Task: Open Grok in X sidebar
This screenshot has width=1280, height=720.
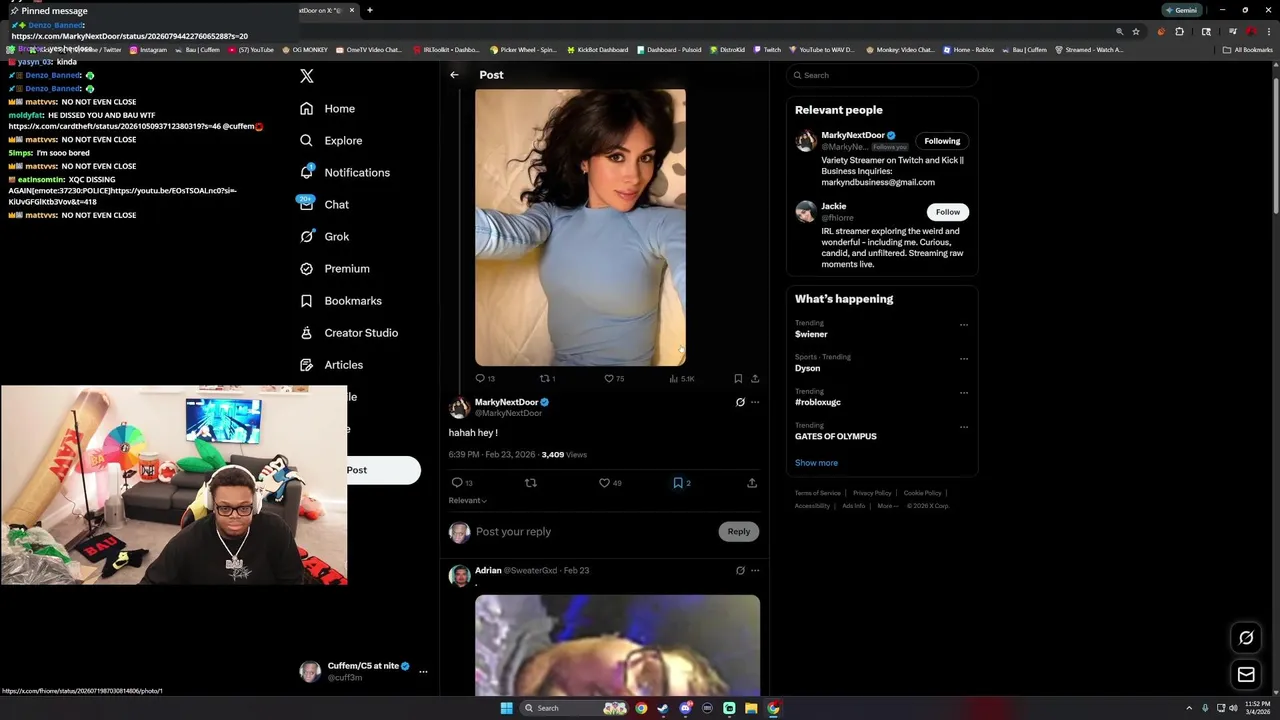Action: point(324,236)
